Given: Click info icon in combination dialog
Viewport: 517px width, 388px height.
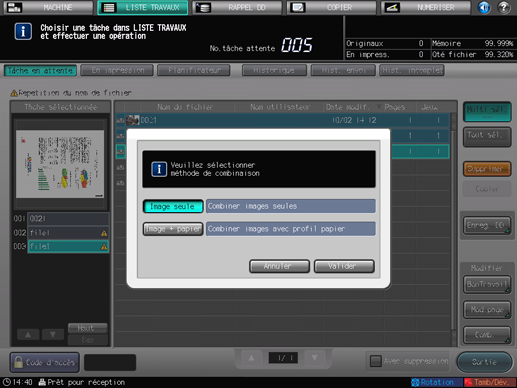Looking at the screenshot, I should (159, 169).
